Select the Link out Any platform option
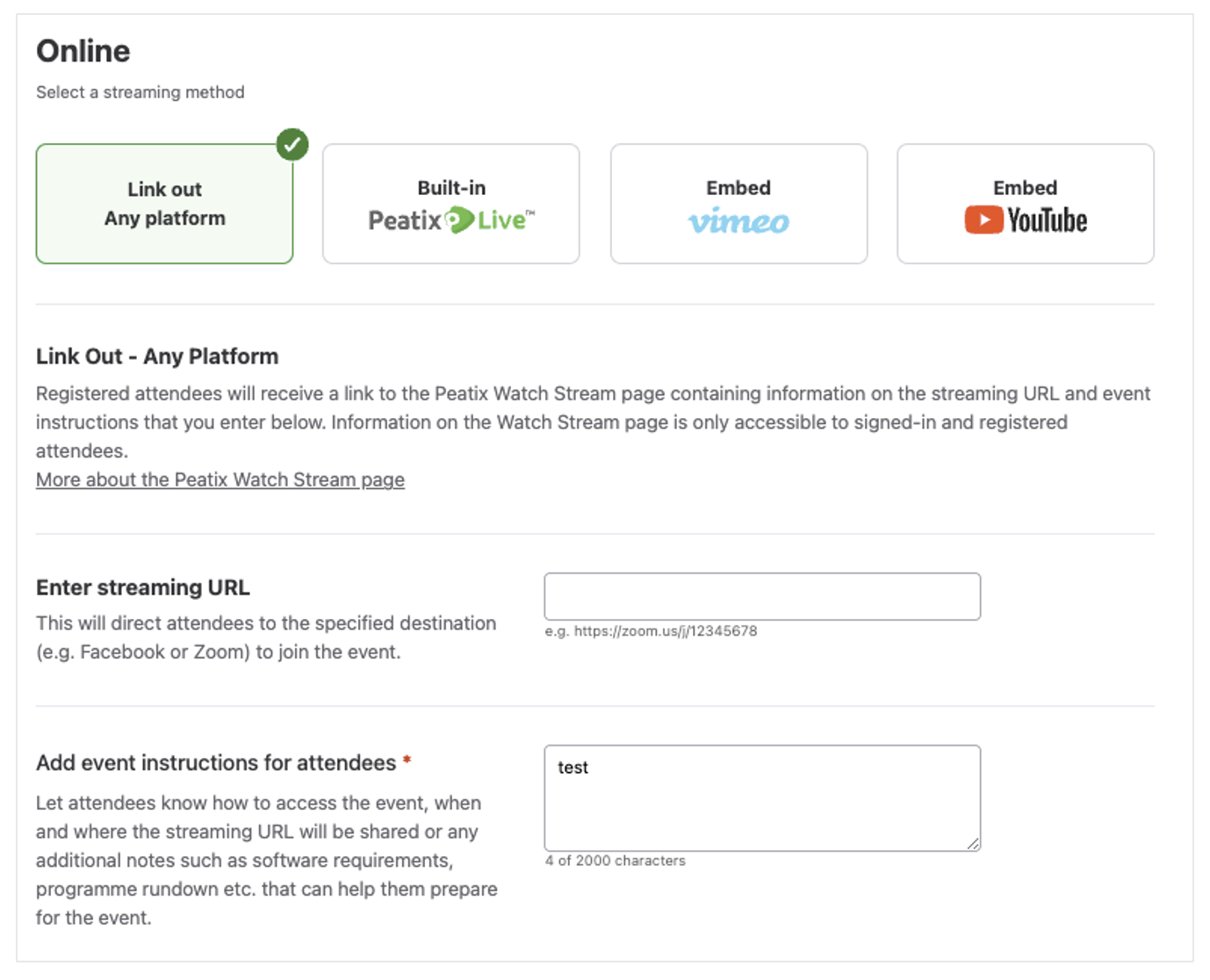1210x980 pixels. 164,204
